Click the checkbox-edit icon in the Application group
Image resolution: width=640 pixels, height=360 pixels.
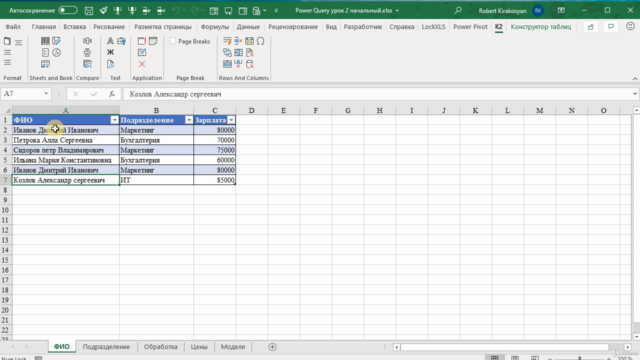[142, 52]
